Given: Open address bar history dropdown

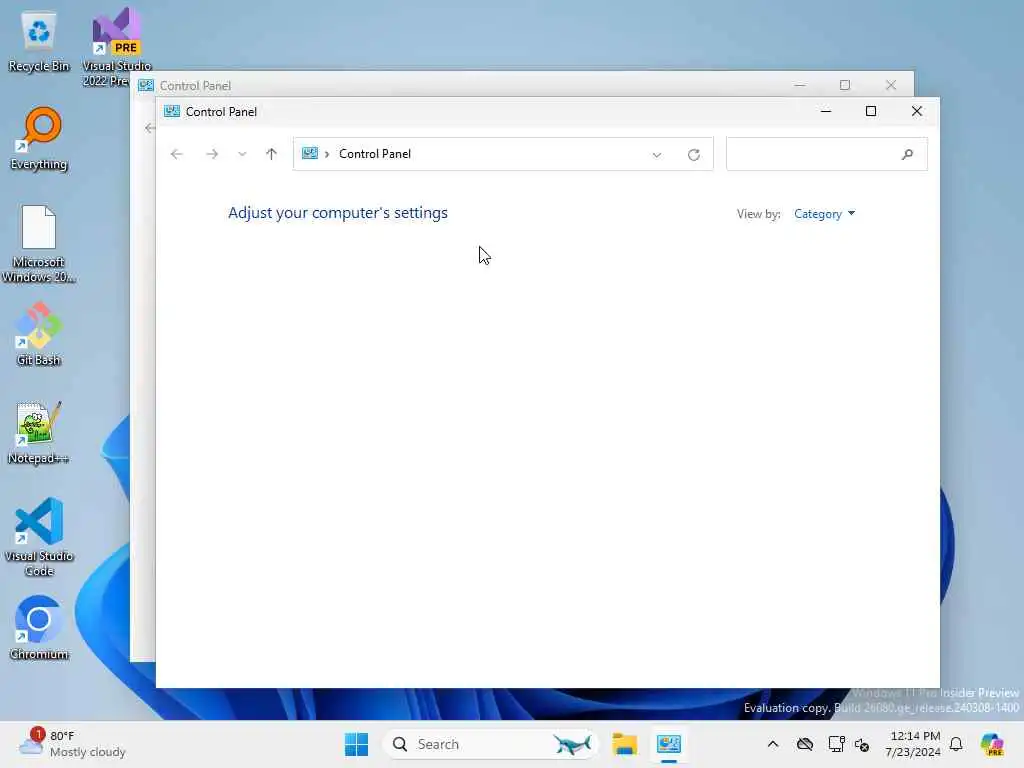Looking at the screenshot, I should click(x=656, y=155).
